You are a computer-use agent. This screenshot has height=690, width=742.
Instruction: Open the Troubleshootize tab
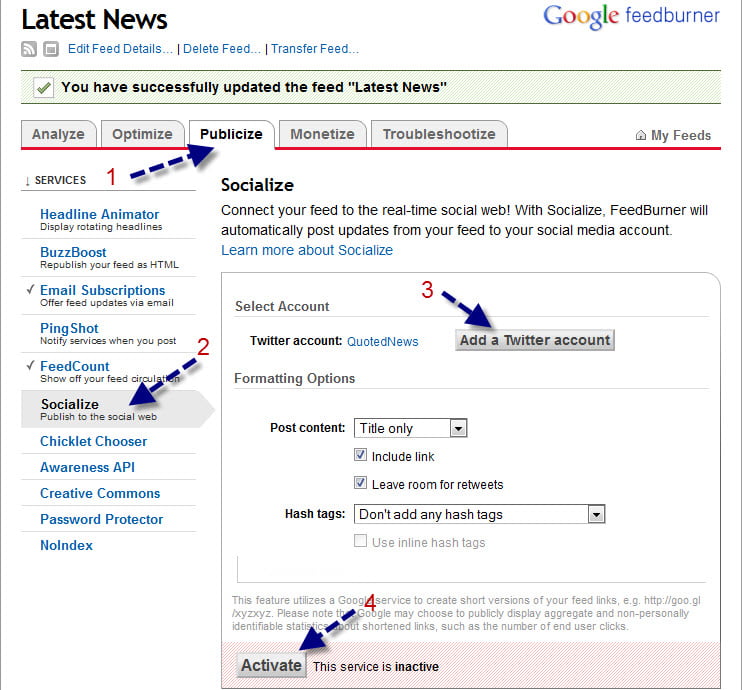pyautogui.click(x=439, y=134)
